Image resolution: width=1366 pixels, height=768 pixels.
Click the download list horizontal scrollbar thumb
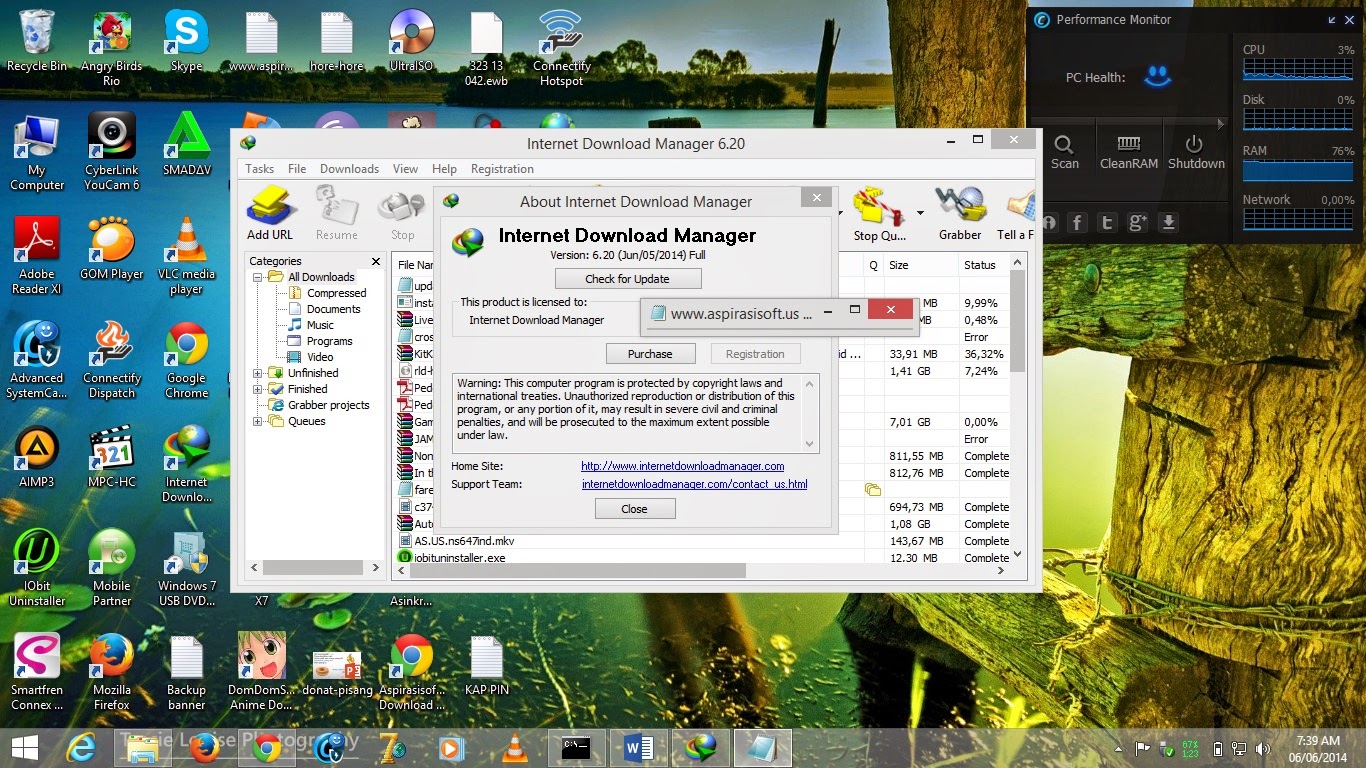click(x=578, y=571)
